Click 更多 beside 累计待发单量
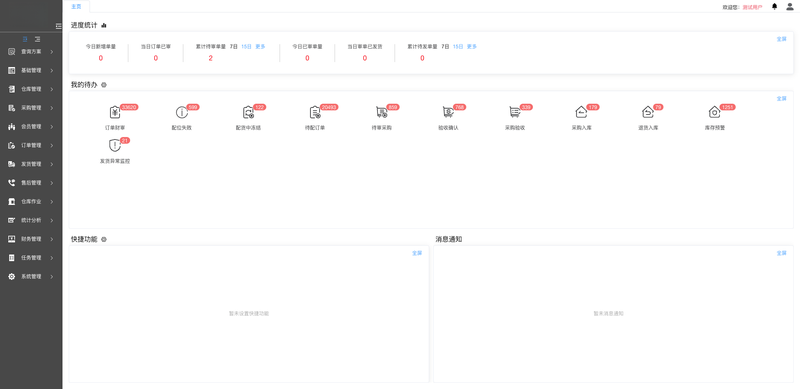Image resolution: width=800 pixels, height=389 pixels. click(x=472, y=46)
